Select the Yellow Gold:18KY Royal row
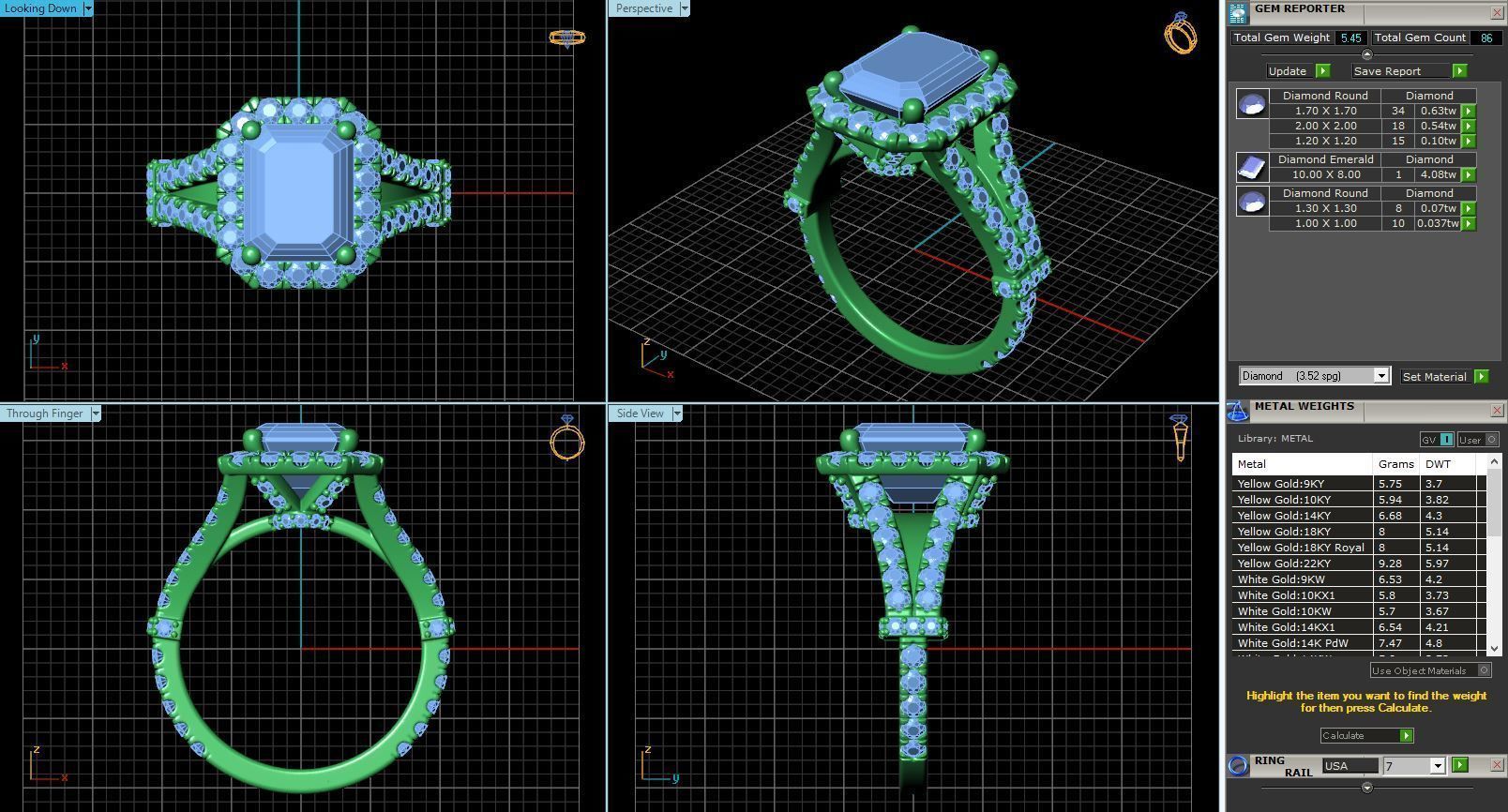The height and width of the screenshot is (812, 1508). coord(1359,548)
